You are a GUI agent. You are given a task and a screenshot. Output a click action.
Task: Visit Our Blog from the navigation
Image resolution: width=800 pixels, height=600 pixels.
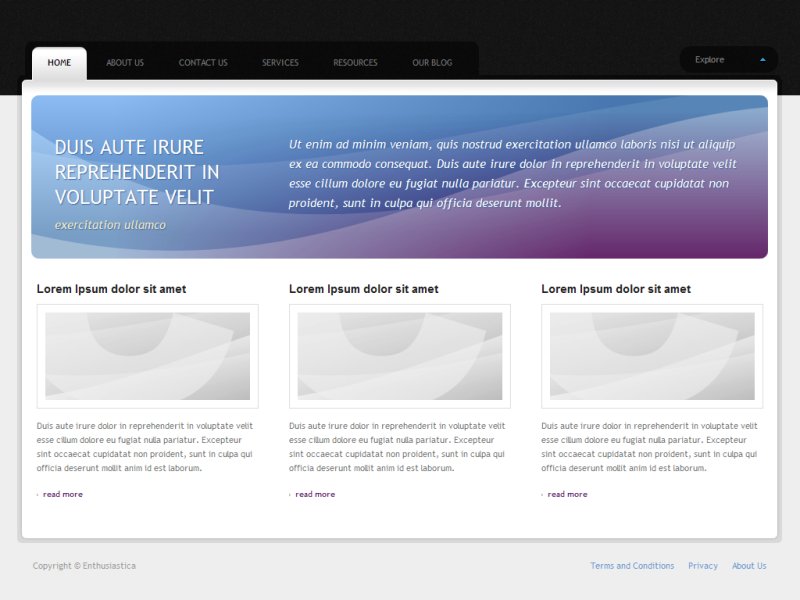(x=432, y=63)
